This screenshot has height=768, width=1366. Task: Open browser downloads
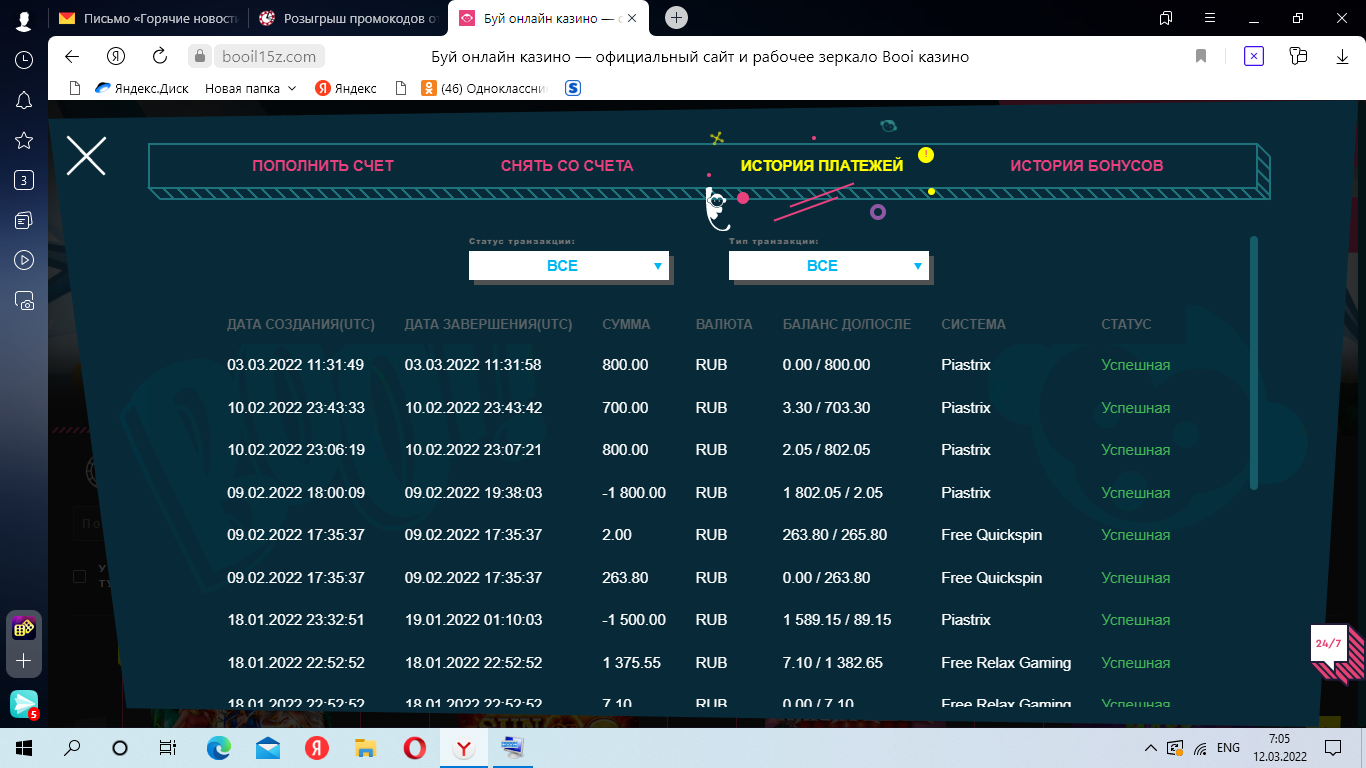1342,57
